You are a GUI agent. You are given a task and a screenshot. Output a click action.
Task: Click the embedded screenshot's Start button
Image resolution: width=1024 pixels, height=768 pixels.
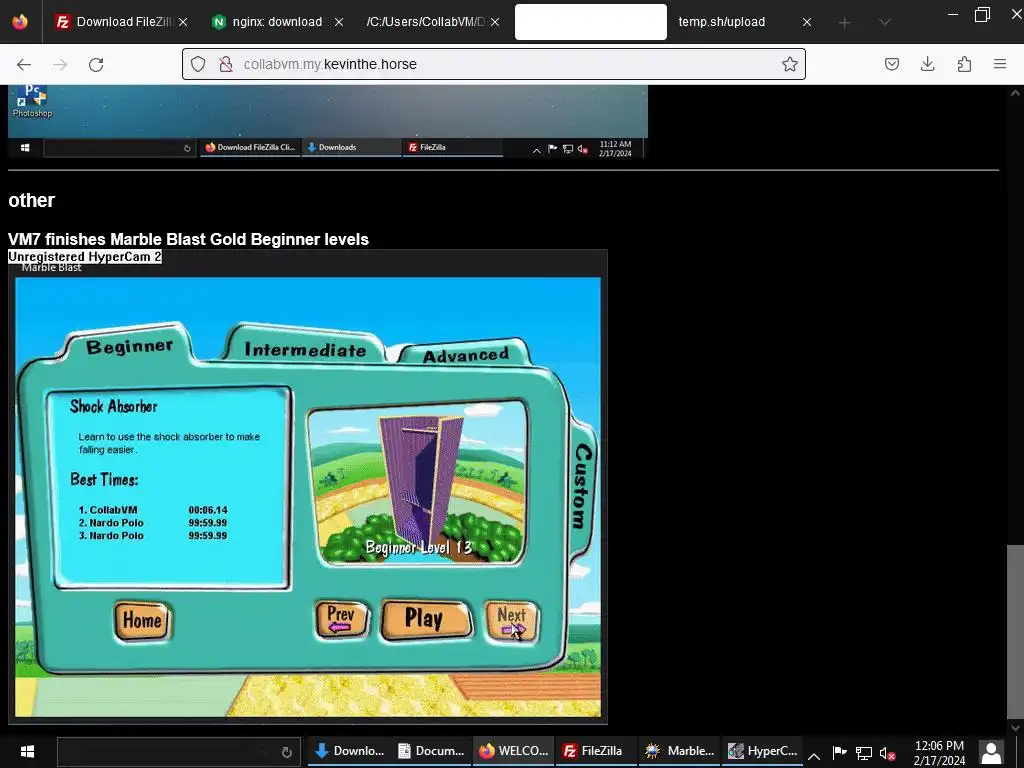(x=25, y=148)
